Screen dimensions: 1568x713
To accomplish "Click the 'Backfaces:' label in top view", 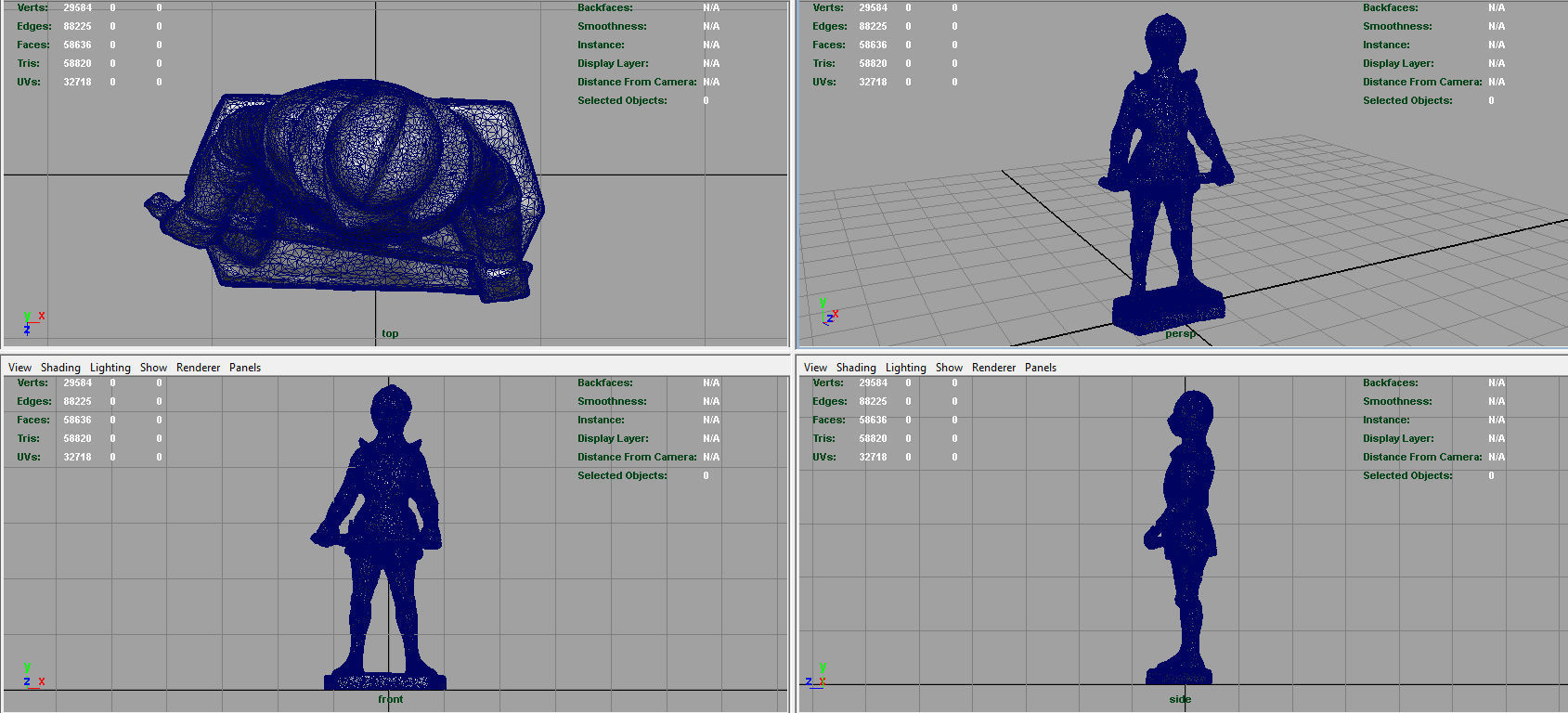I will point(605,7).
